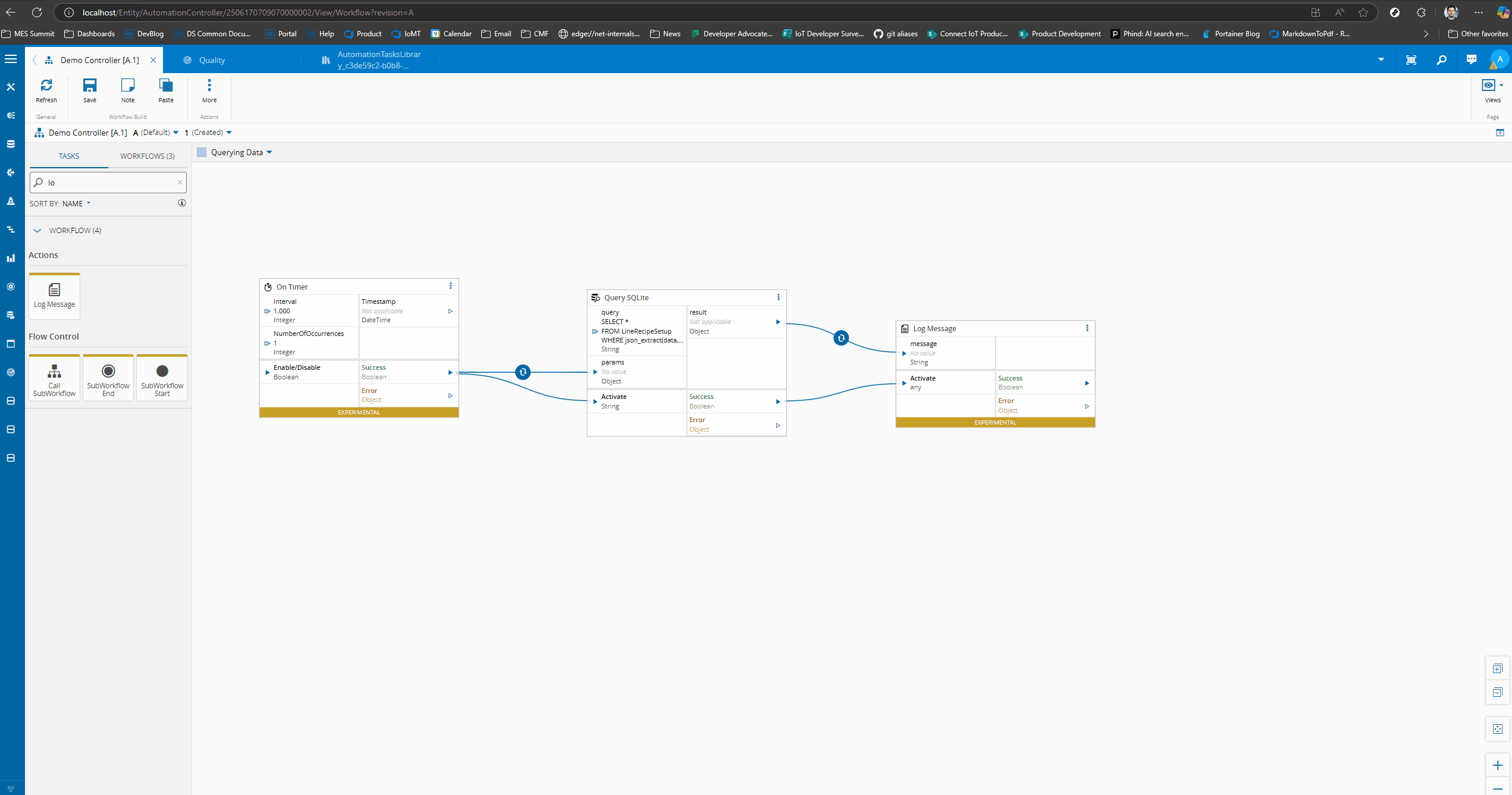
Task: Open the Views dropdown arrow
Action: click(1501, 85)
